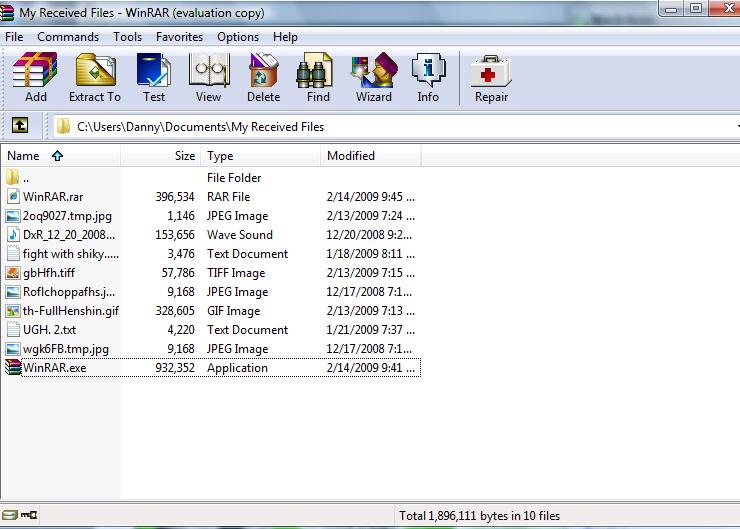Select the WinRAR.rar file icon

point(13,196)
